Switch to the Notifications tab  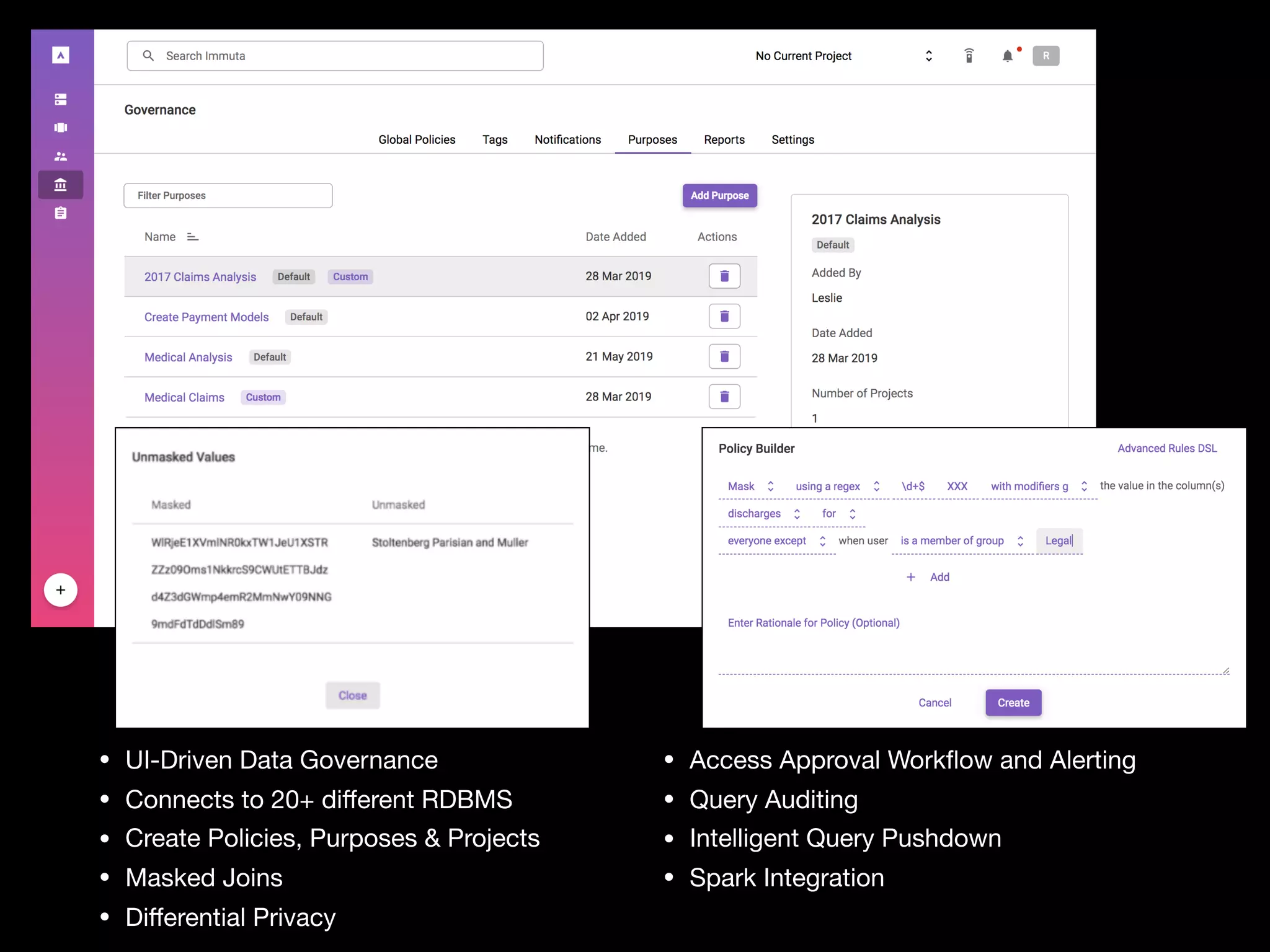pyautogui.click(x=567, y=140)
